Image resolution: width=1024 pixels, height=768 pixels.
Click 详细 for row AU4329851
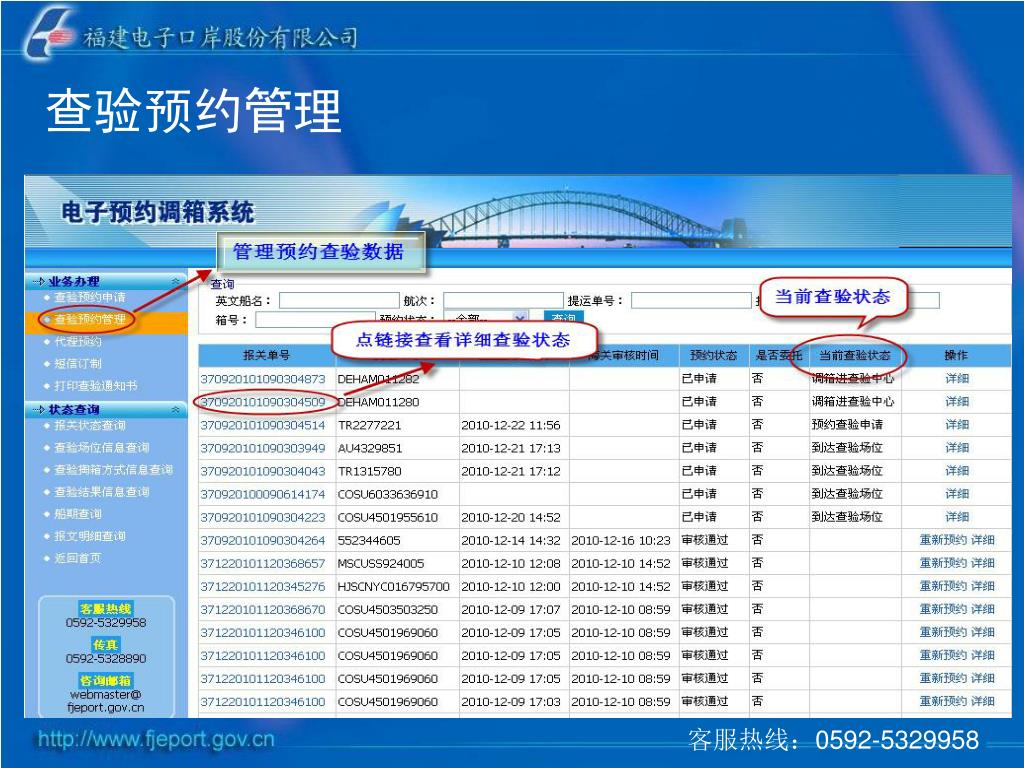(957, 448)
